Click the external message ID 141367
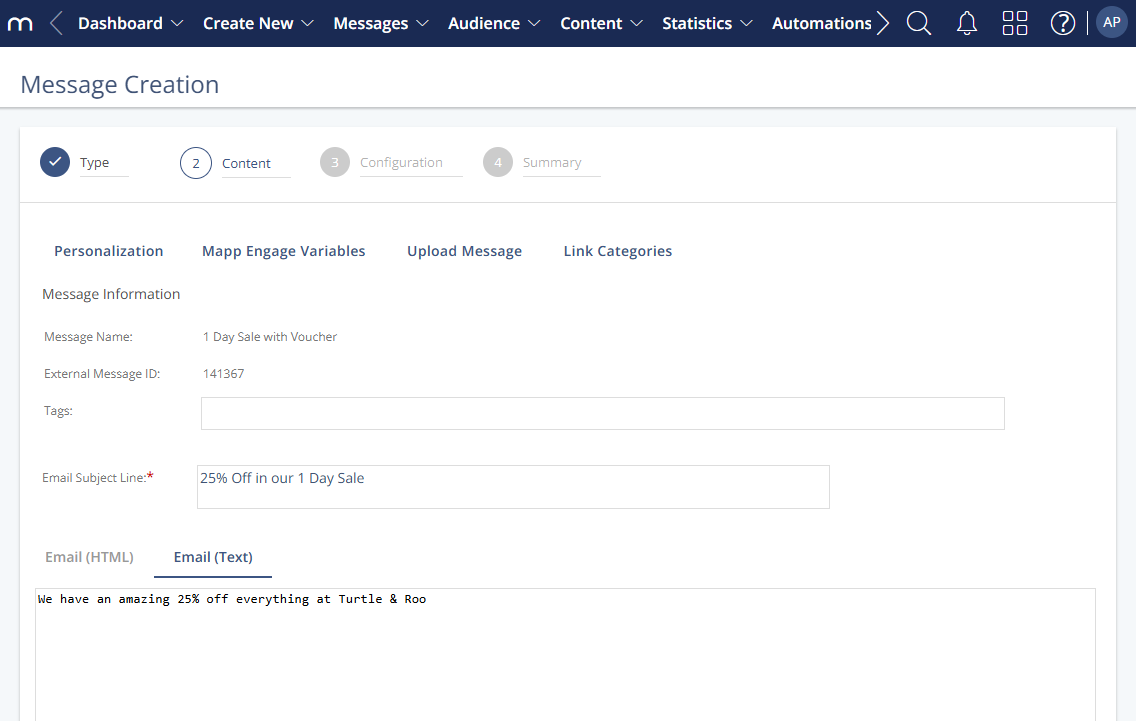The image size is (1136, 721). coord(223,373)
